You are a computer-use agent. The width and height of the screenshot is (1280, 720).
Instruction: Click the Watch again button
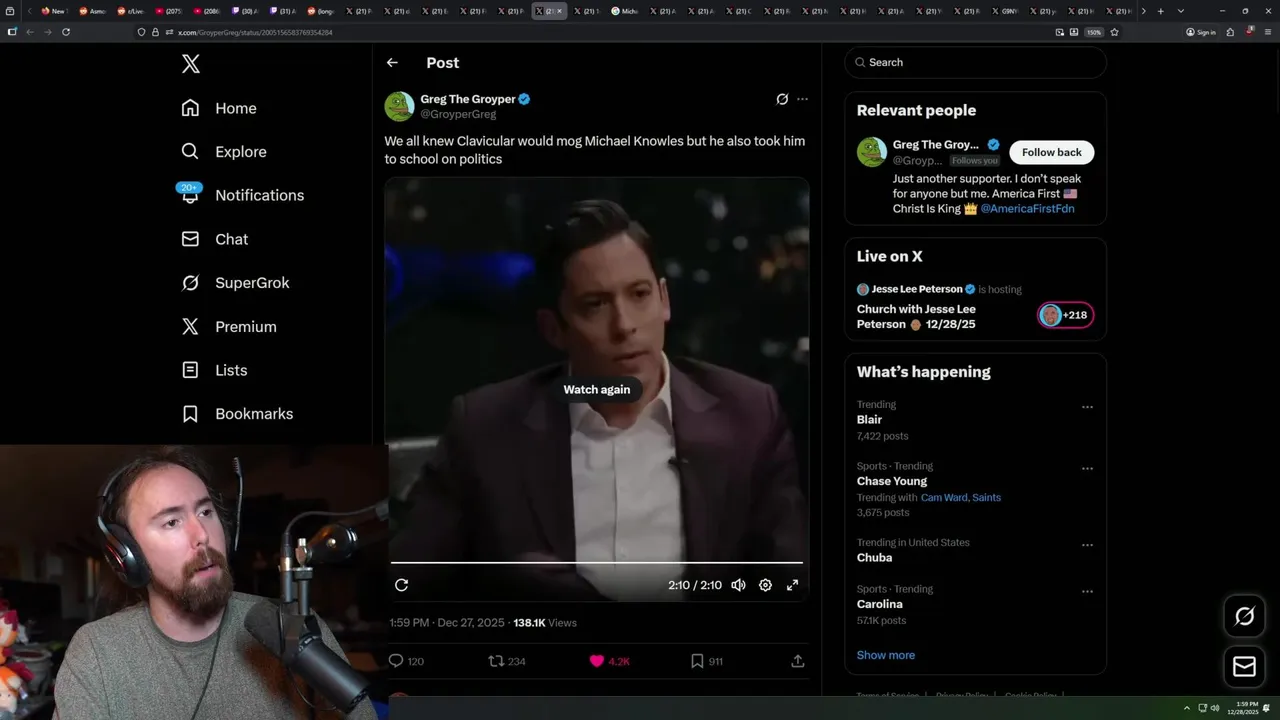coord(597,390)
